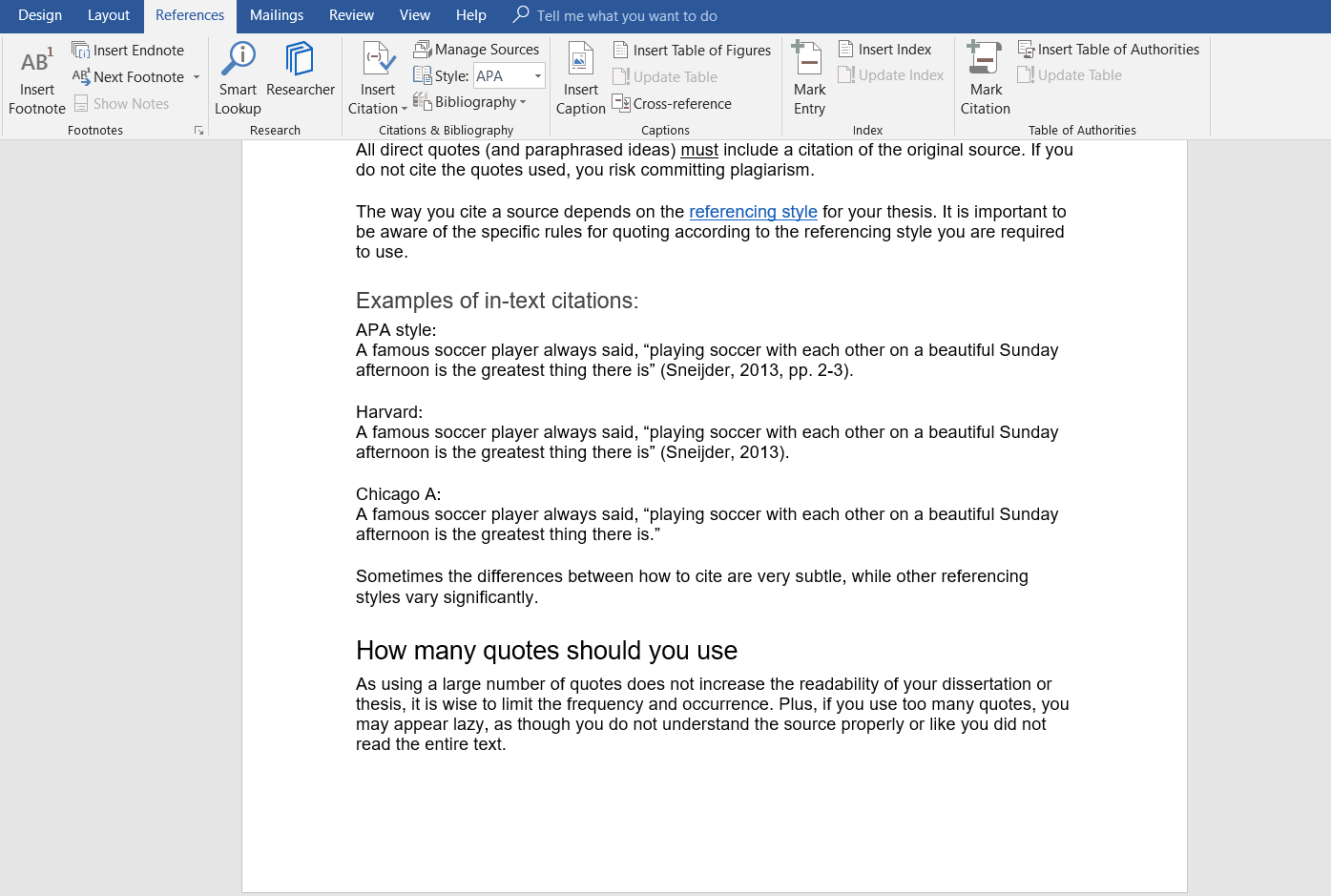Image resolution: width=1331 pixels, height=896 pixels.
Task: Switch to the Mailings tab
Action: [277, 15]
